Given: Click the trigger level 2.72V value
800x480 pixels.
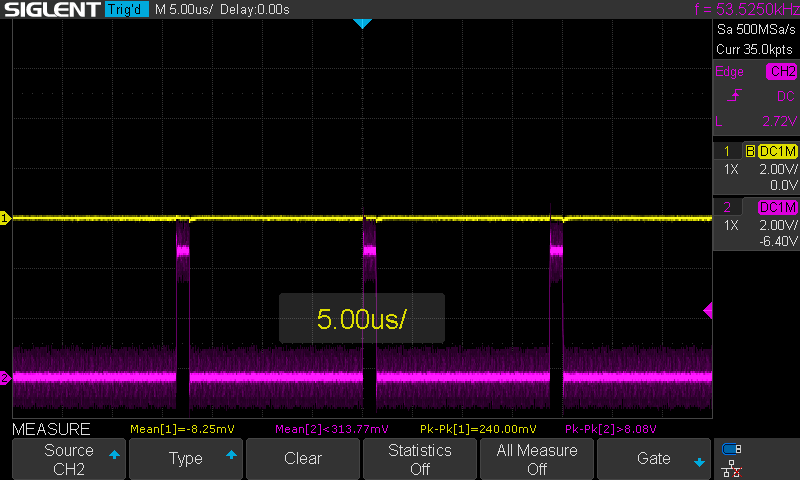Looking at the screenshot, I should (779, 121).
